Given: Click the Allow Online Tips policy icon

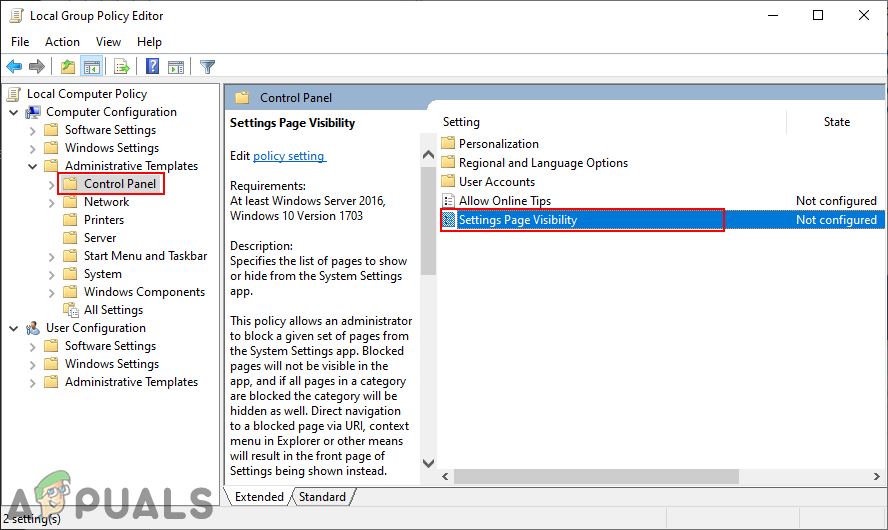Looking at the screenshot, I should point(449,200).
